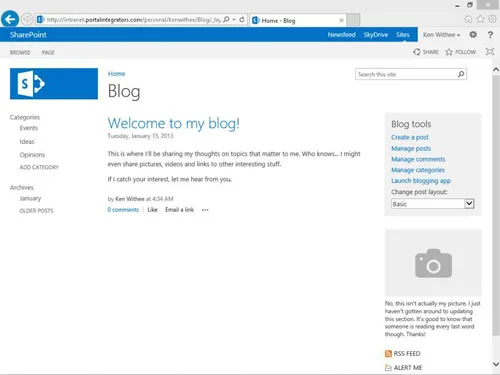Expand the Ken Withee user menu
Viewport: 500px width, 375px height.
click(441, 35)
